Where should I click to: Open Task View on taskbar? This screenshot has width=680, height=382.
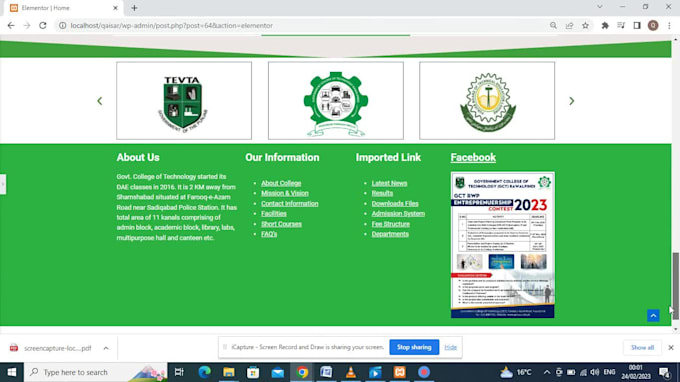179,372
